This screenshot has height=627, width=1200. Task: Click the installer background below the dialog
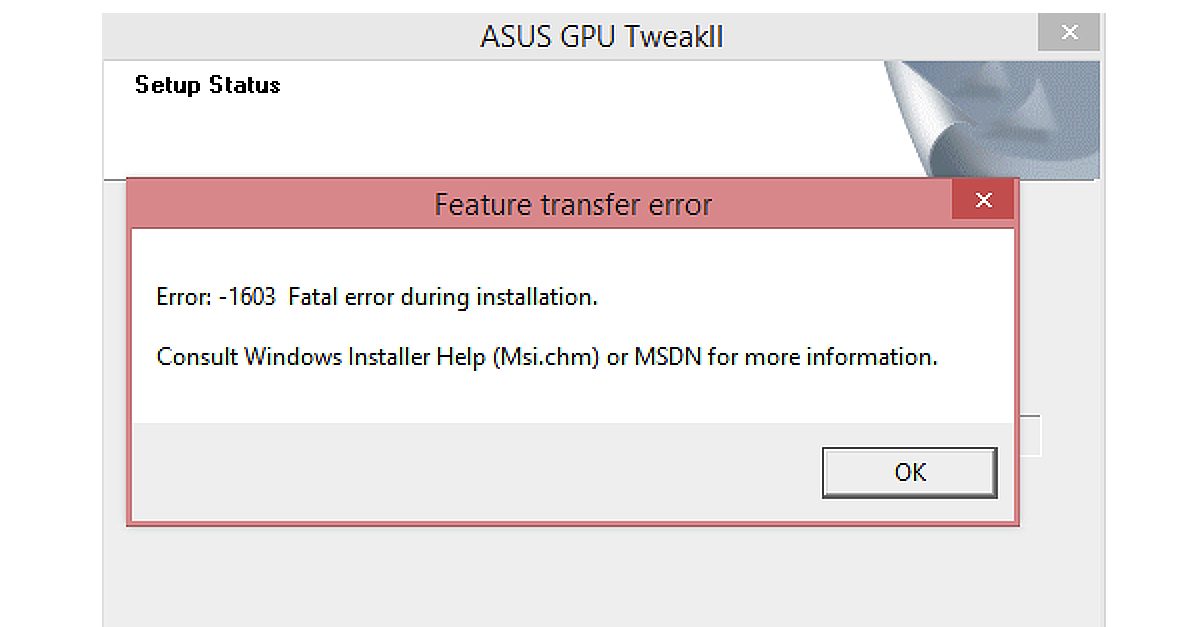click(x=572, y=580)
